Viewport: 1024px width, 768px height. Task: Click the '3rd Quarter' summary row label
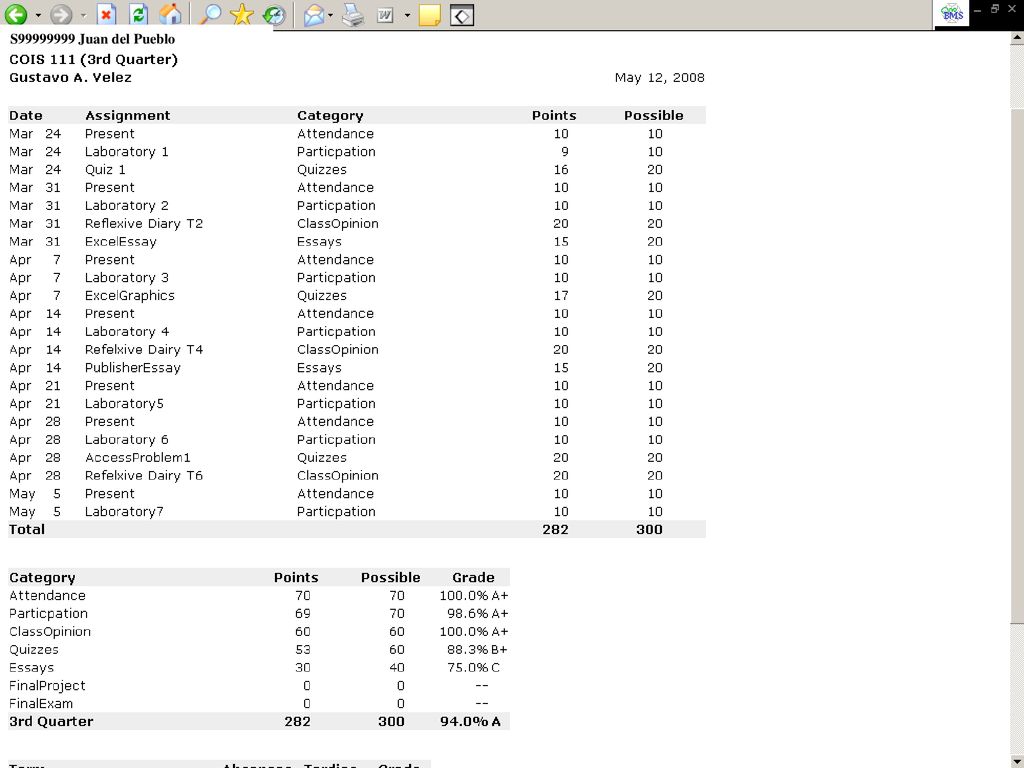point(51,722)
